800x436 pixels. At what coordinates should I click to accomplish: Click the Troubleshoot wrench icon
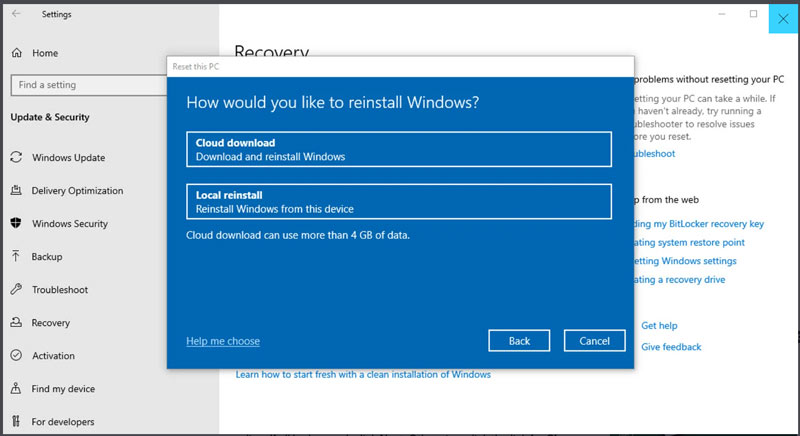pyautogui.click(x=16, y=289)
